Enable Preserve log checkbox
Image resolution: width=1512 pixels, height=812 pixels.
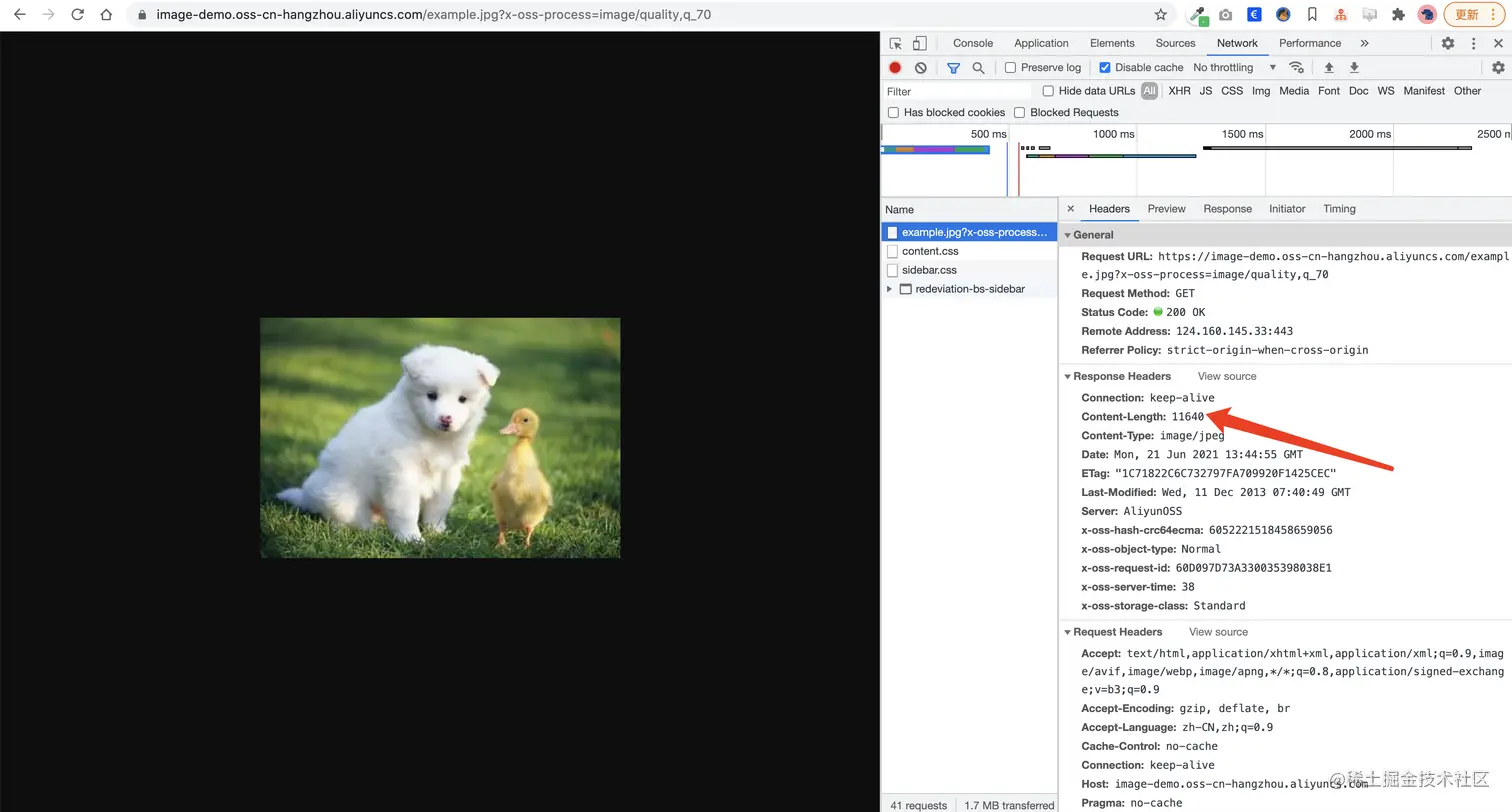tap(1010, 68)
